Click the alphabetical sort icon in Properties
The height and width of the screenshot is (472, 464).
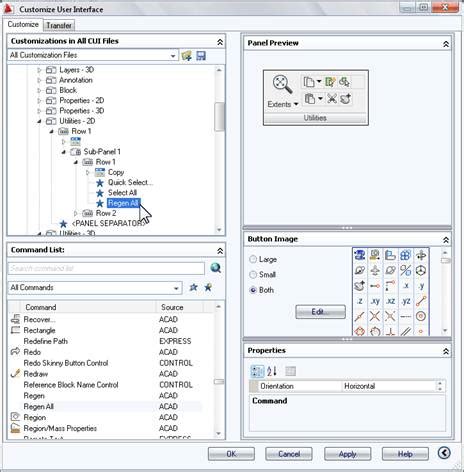pyautogui.click(x=272, y=371)
